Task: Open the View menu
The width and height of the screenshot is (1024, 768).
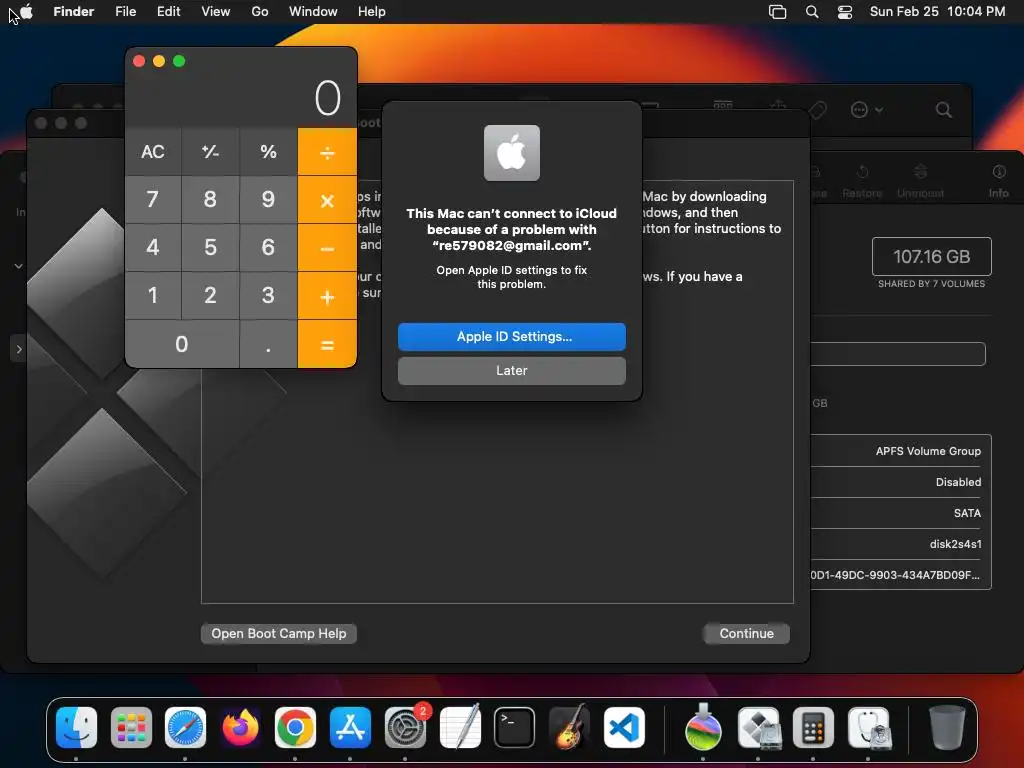Action: pos(216,12)
